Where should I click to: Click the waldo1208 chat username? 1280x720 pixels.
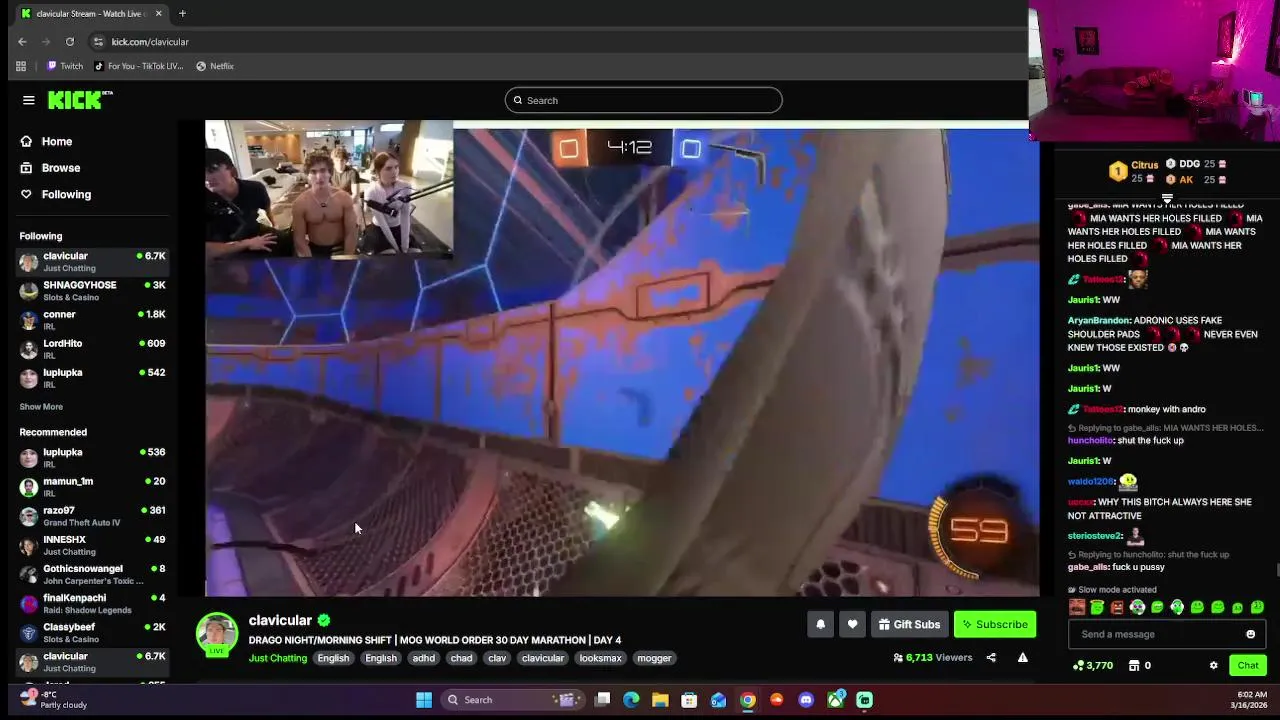[x=1091, y=481]
